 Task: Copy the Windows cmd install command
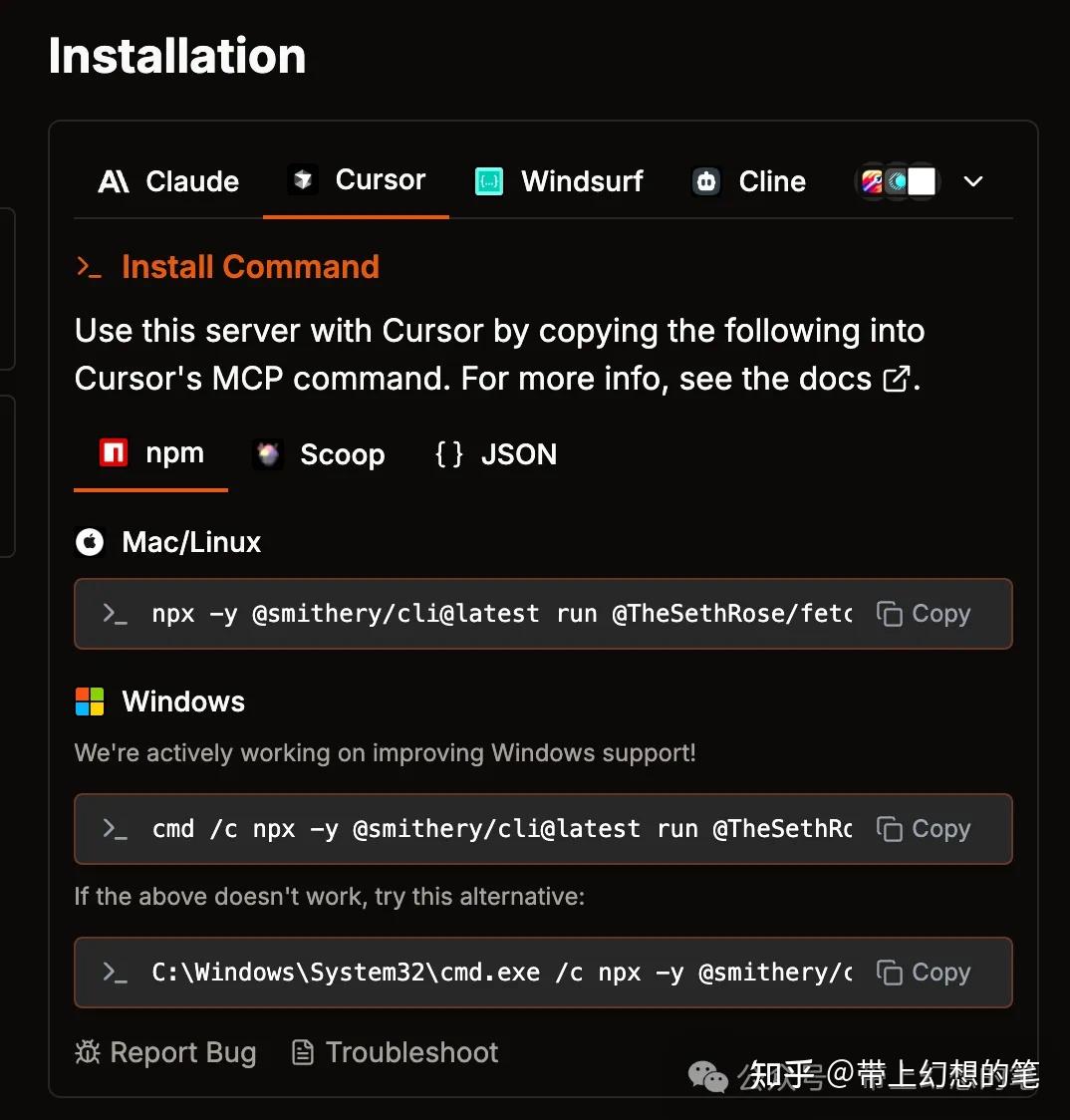pyautogui.click(x=924, y=828)
